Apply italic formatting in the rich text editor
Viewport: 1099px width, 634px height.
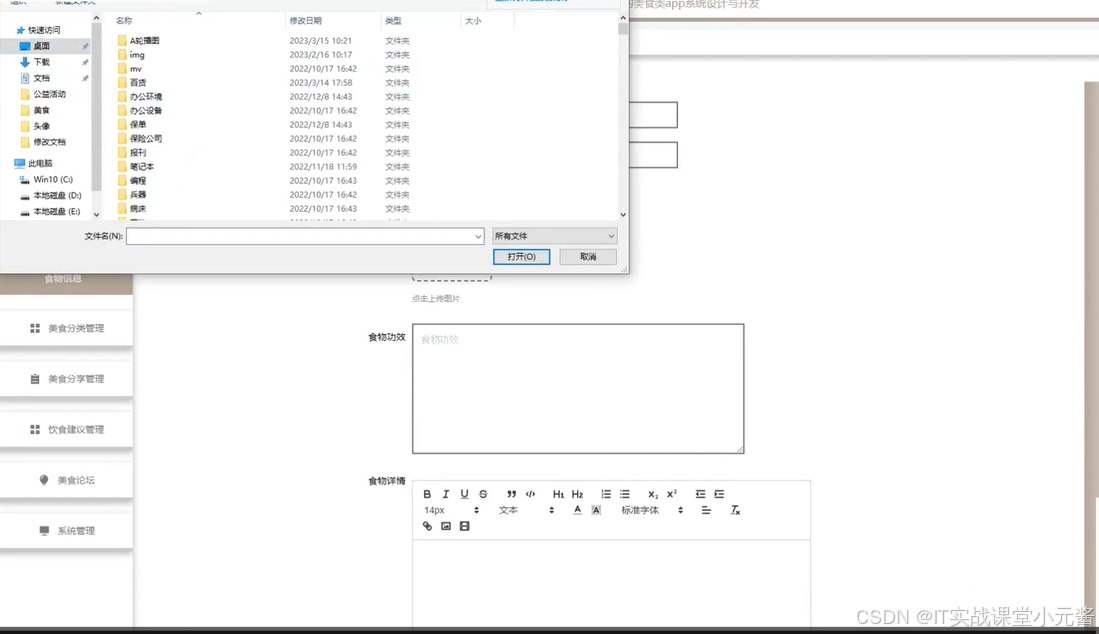coord(445,494)
